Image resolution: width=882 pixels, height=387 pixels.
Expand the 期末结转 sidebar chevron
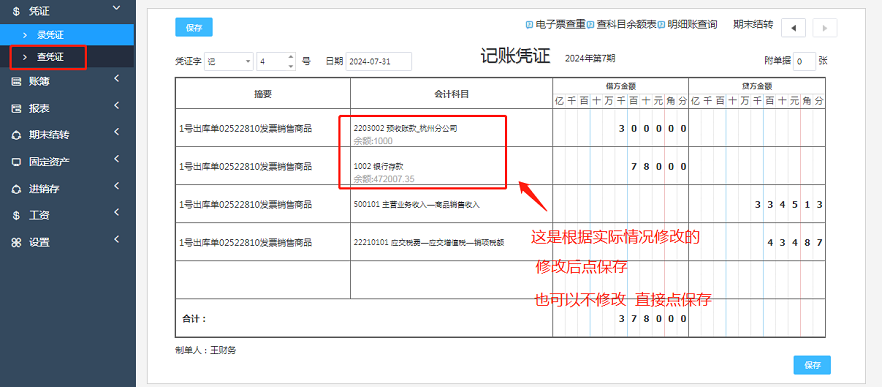coord(116,133)
